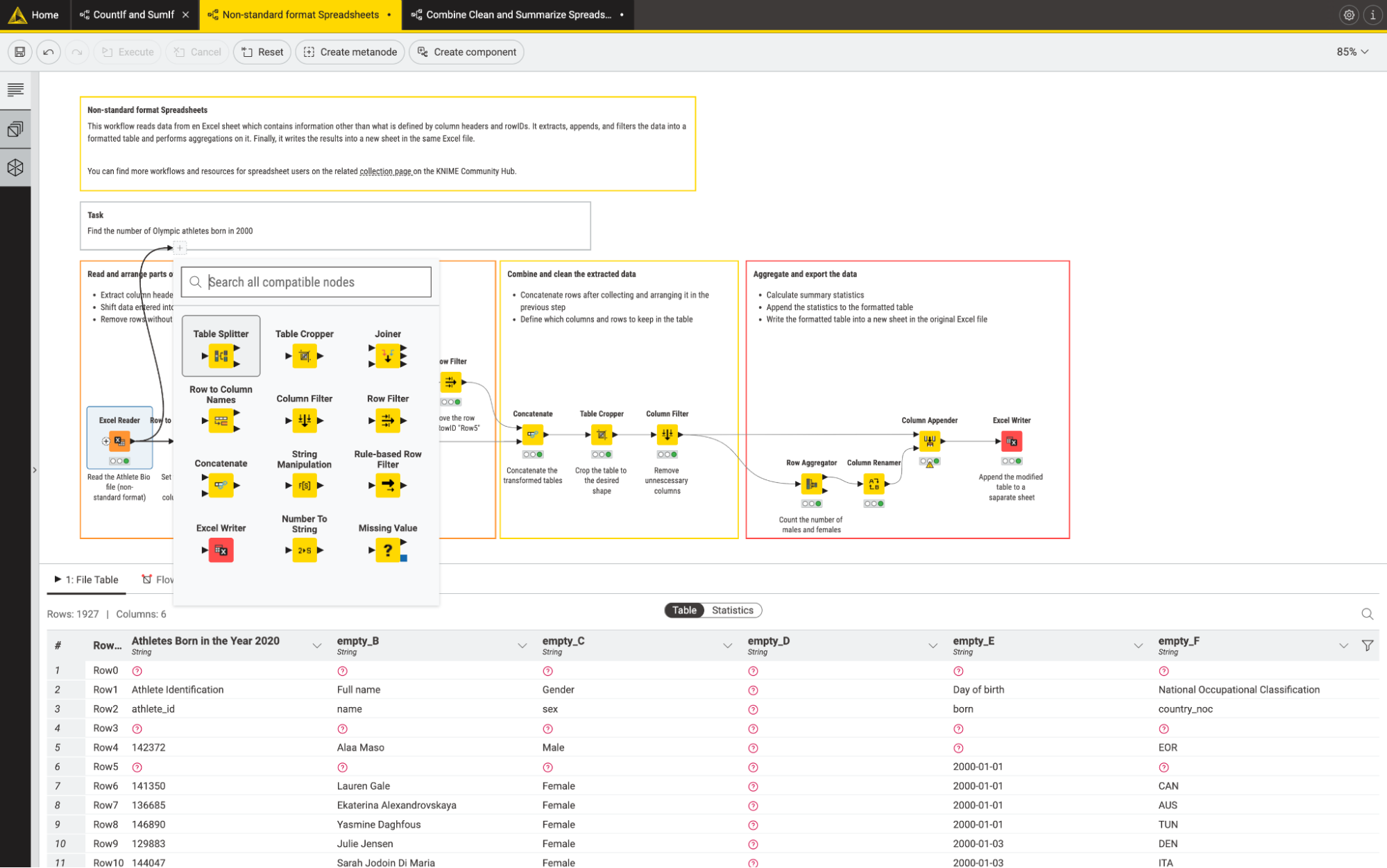Screen dimensions: 1387x868
Task: Click the table search magnifier icon
Action: pos(1367,613)
